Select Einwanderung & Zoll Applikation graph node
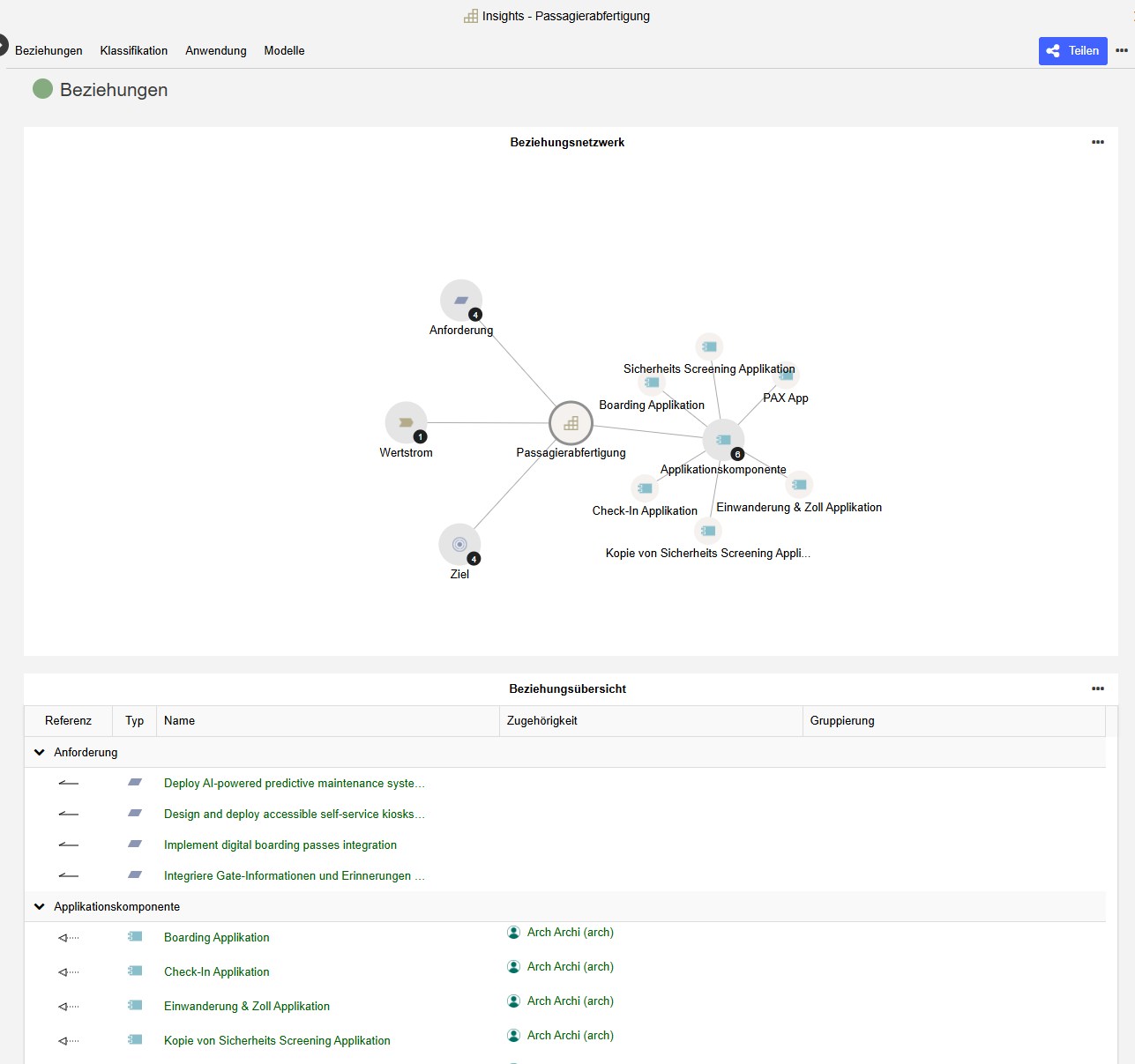Viewport: 1135px width, 1064px height. click(799, 485)
